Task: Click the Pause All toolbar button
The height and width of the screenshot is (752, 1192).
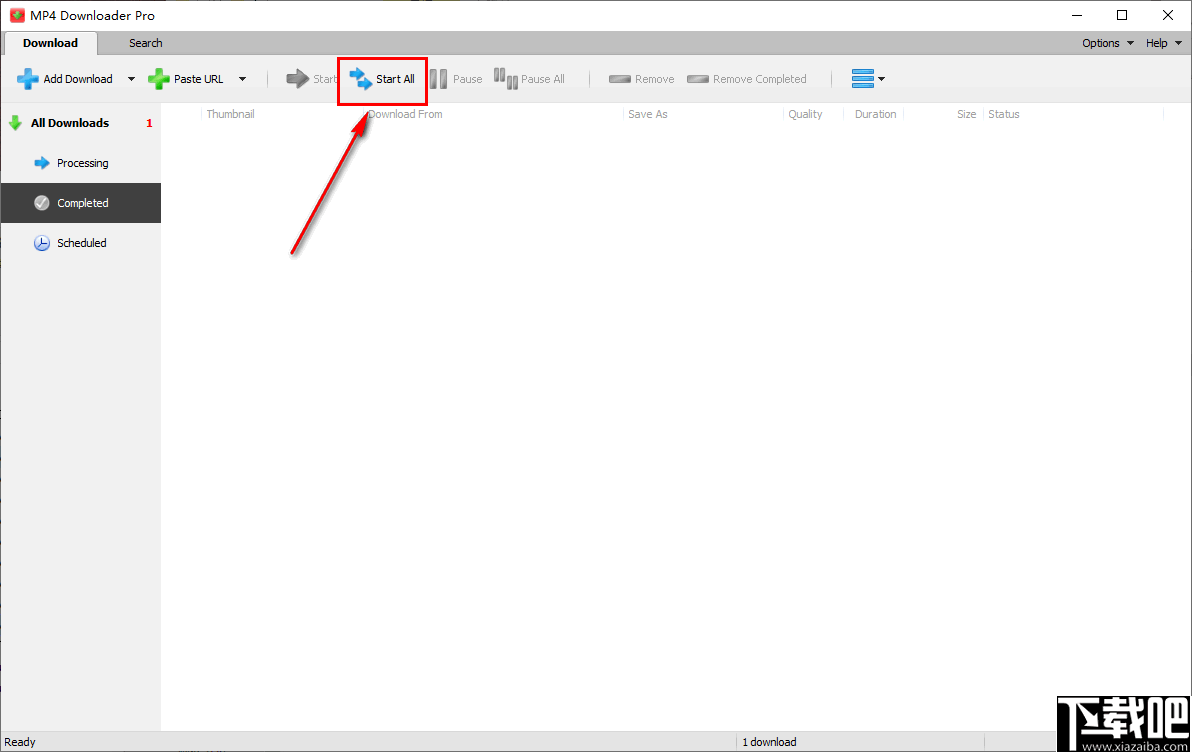Action: coord(529,79)
